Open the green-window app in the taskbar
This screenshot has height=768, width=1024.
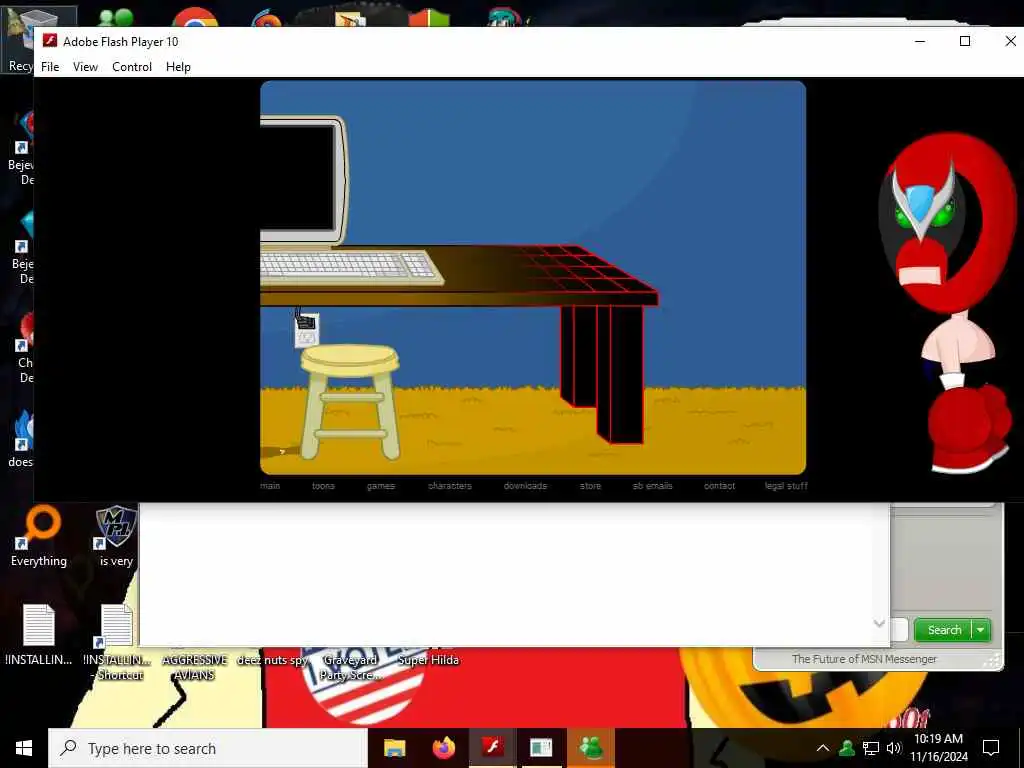click(541, 748)
